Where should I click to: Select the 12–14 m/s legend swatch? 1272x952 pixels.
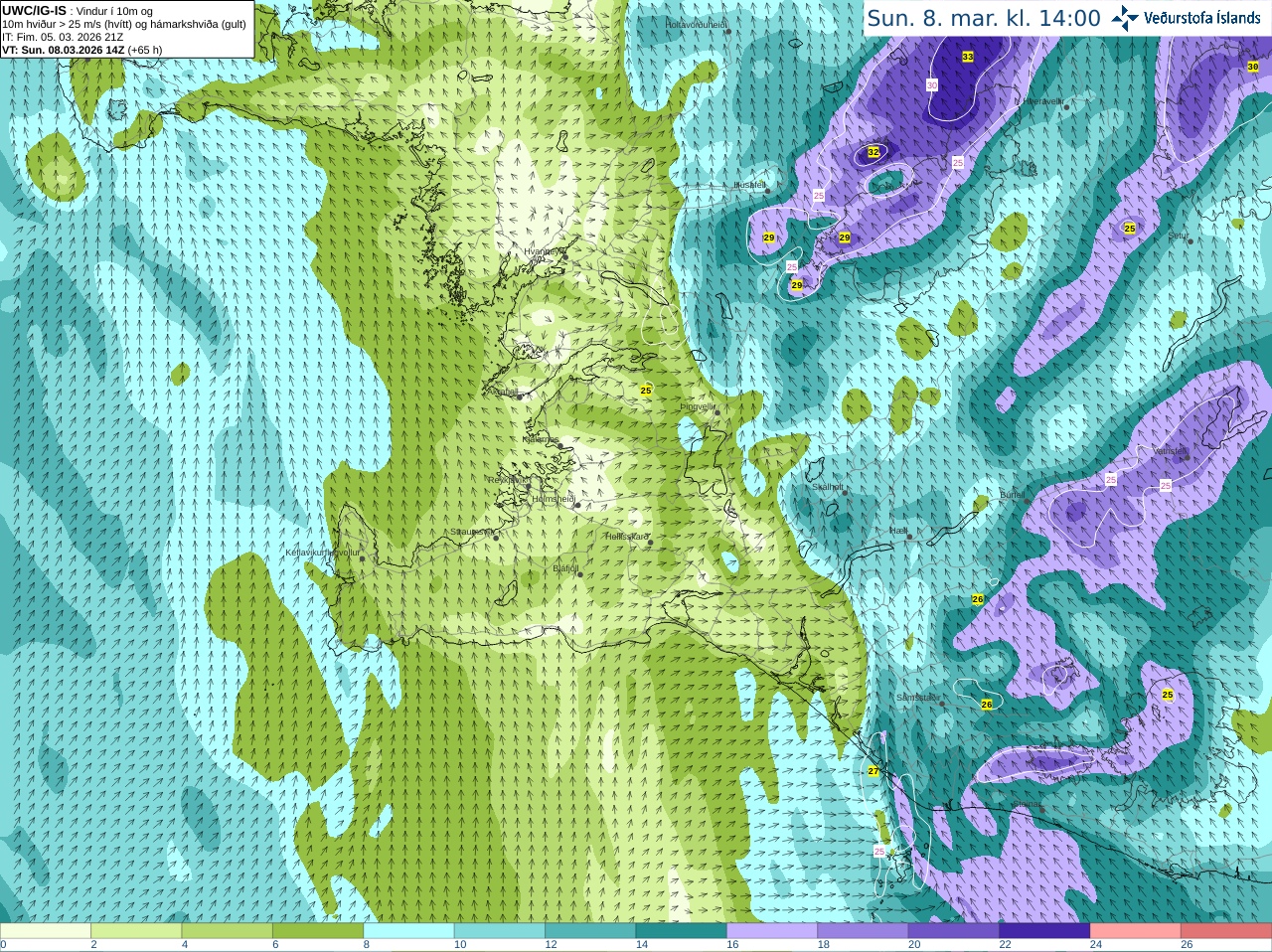tap(591, 931)
